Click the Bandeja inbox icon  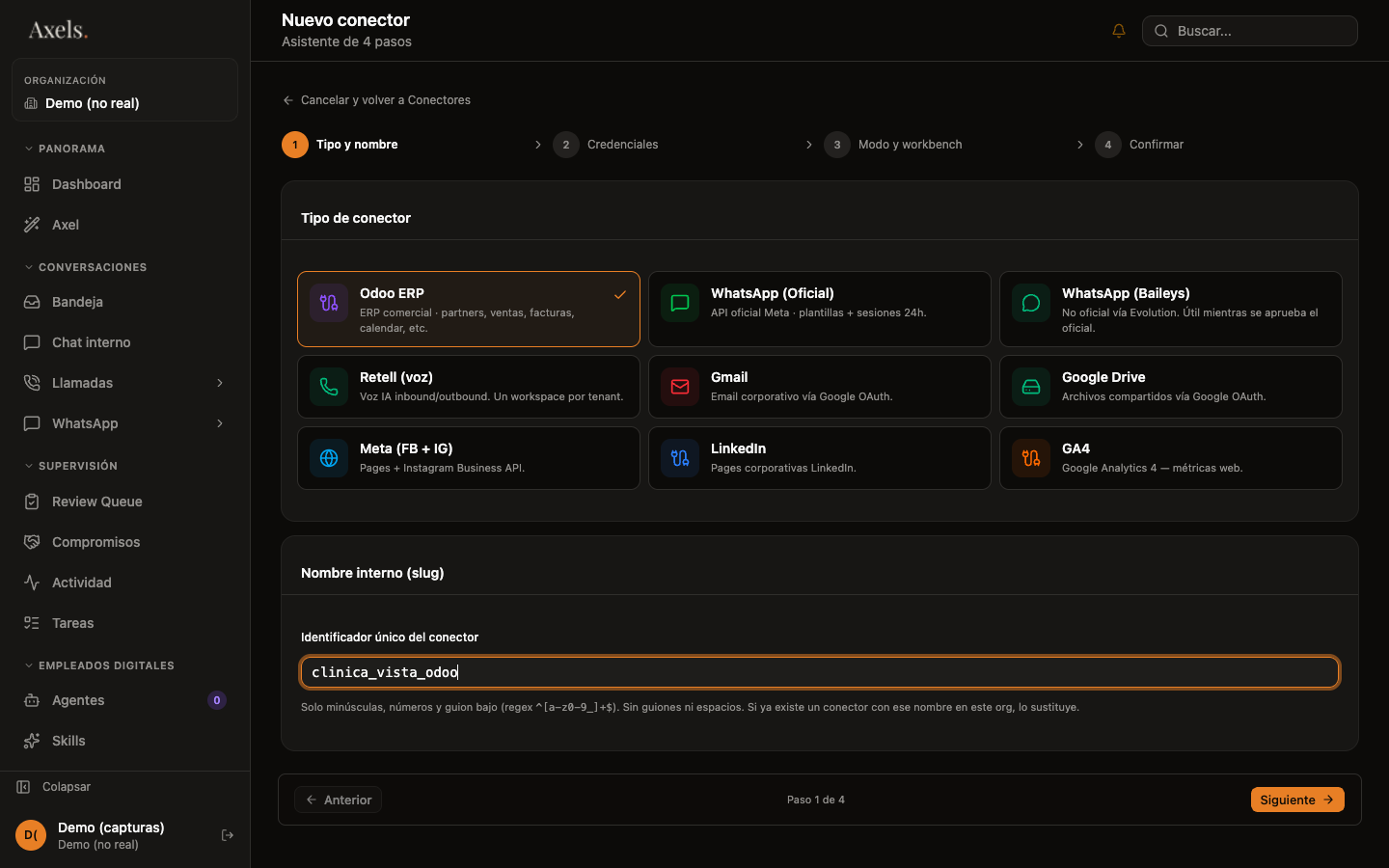point(32,302)
